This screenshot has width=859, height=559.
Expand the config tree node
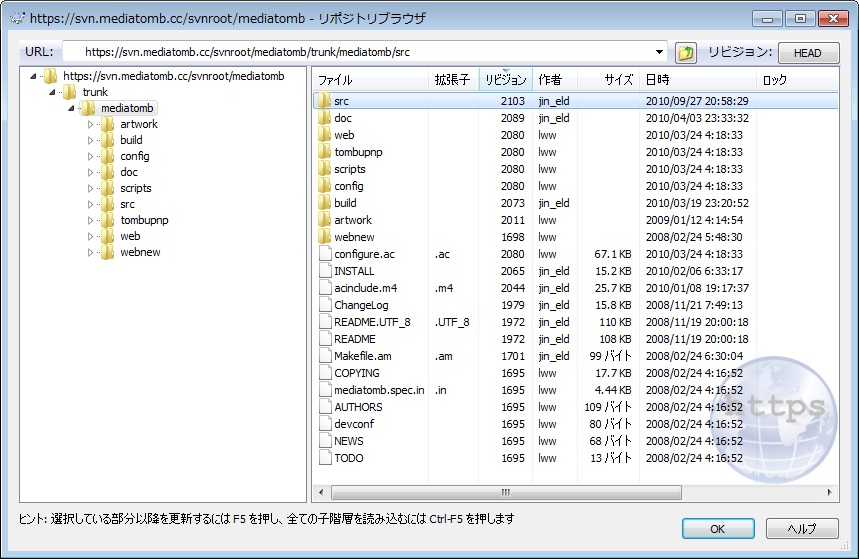tap(90, 156)
